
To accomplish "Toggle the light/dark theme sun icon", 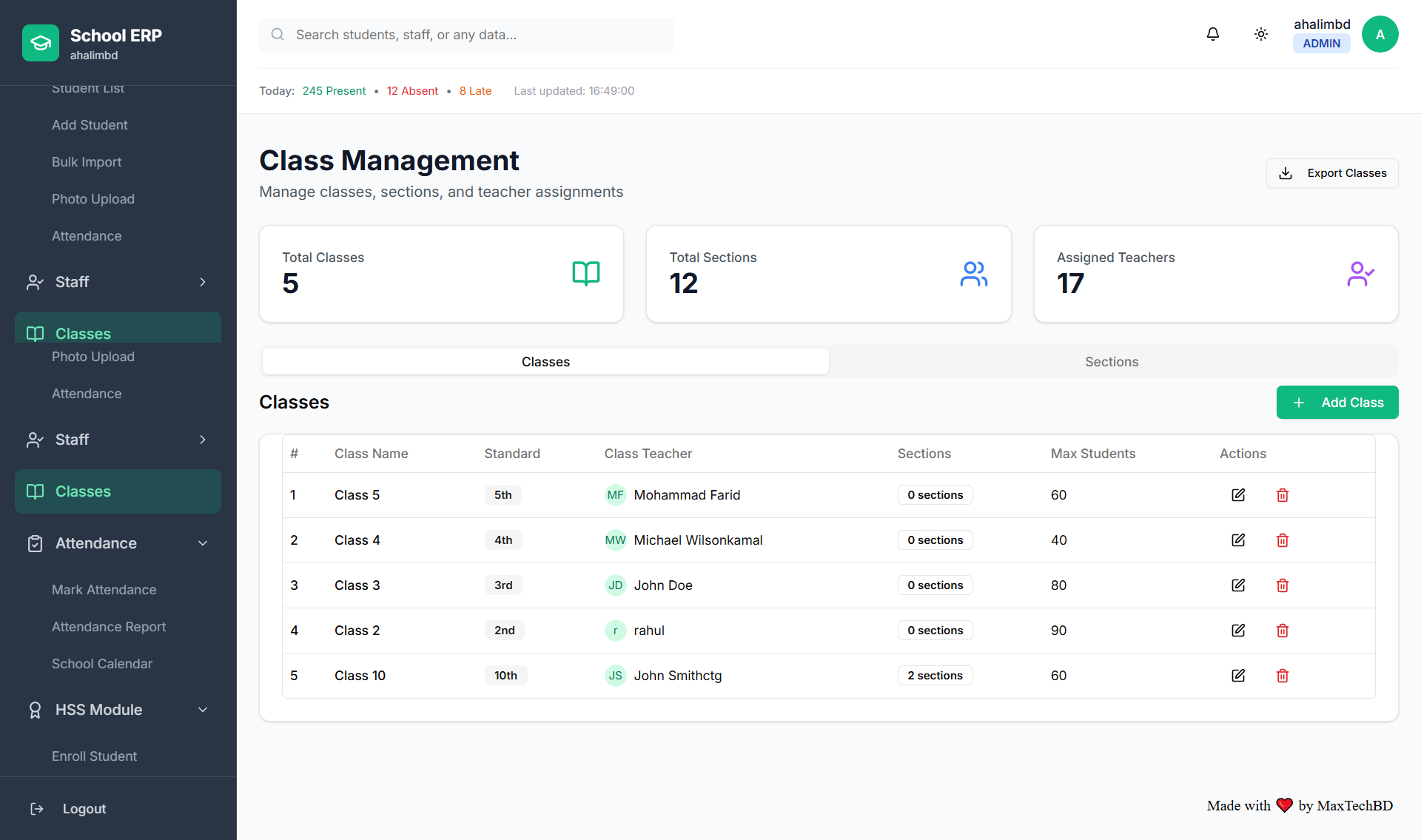I will pos(1261,34).
